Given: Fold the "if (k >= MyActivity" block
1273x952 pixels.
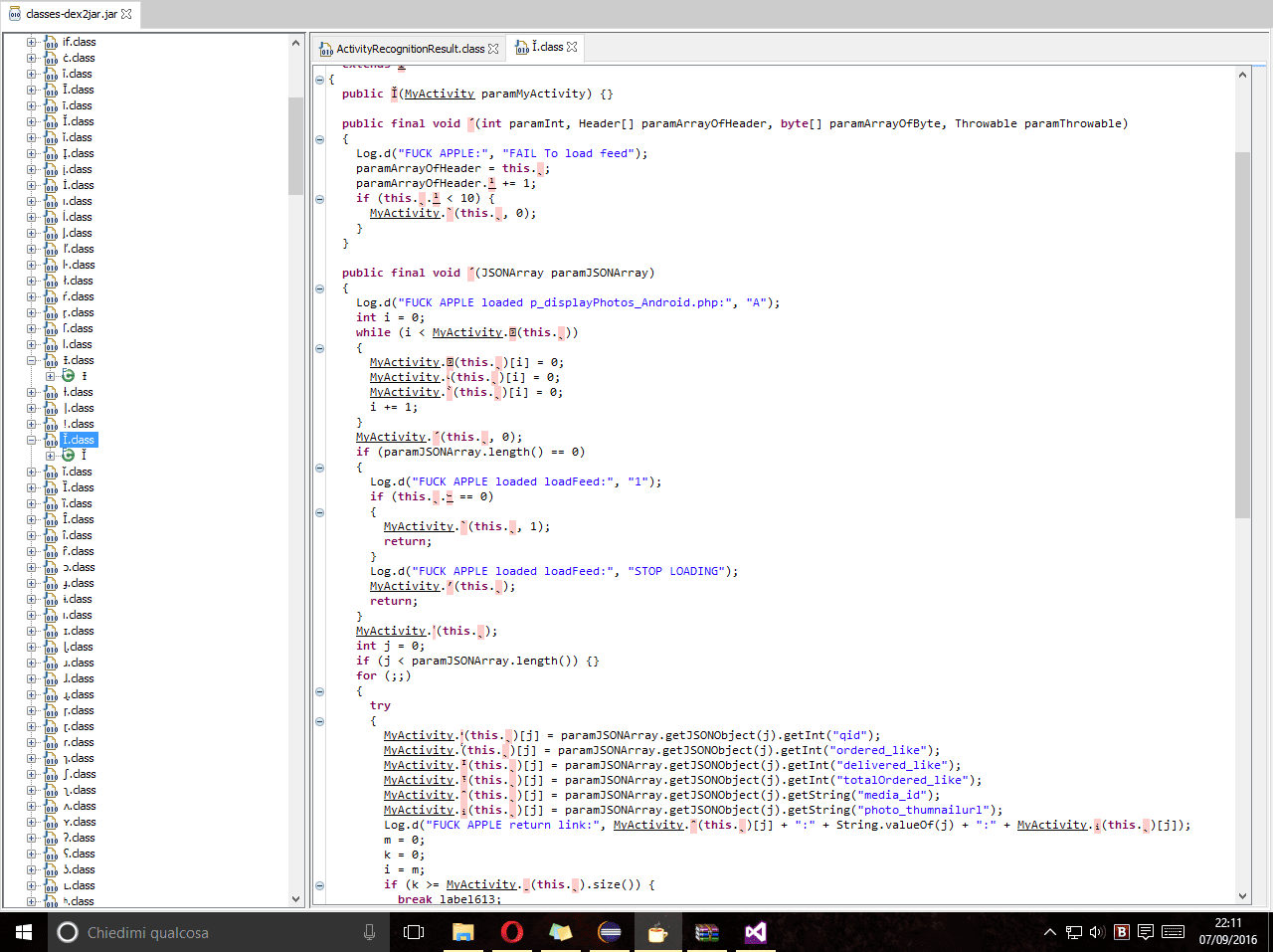Looking at the screenshot, I should (x=320, y=885).
